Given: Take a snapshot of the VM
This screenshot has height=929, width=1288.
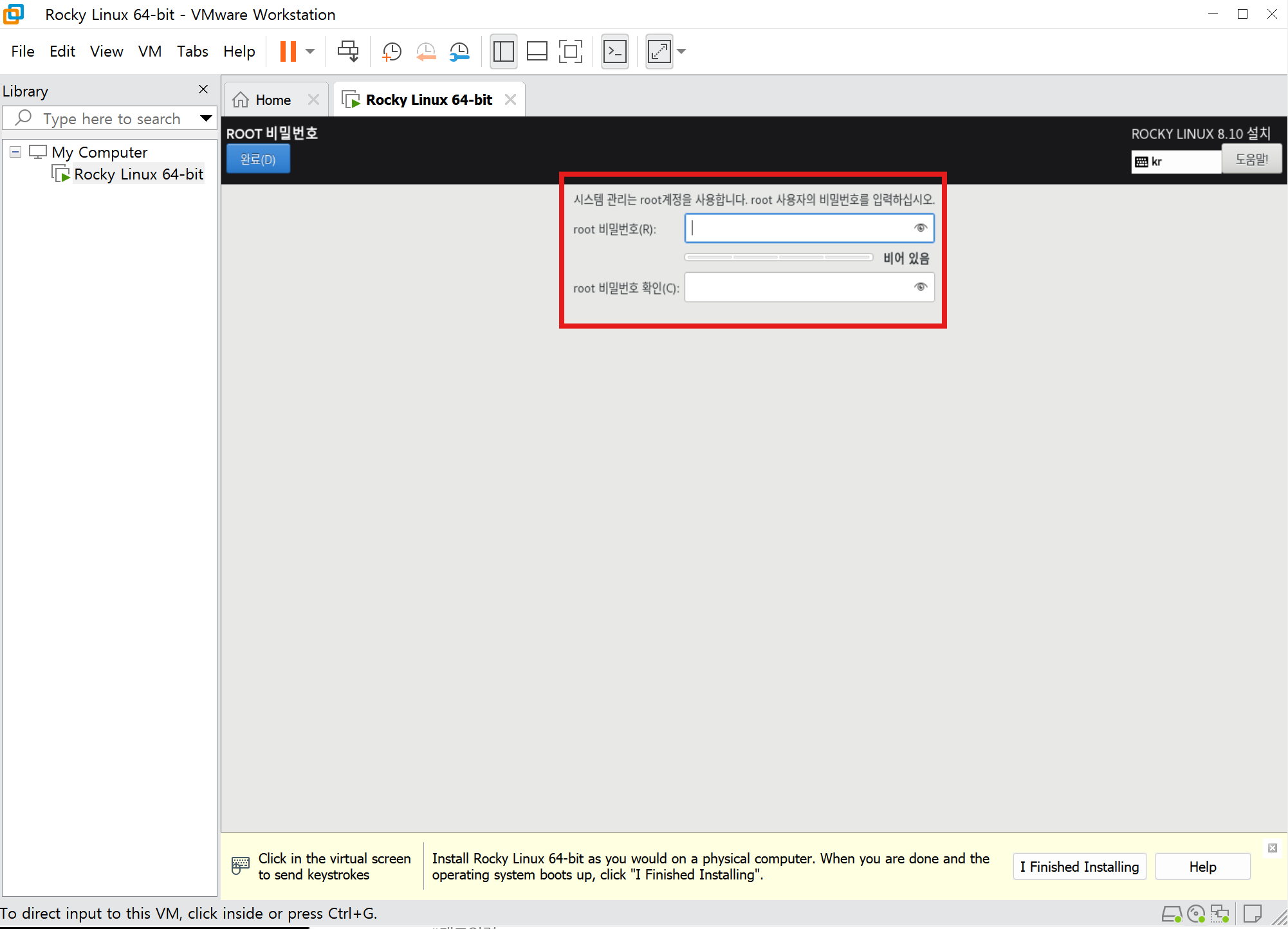Looking at the screenshot, I should (x=392, y=51).
